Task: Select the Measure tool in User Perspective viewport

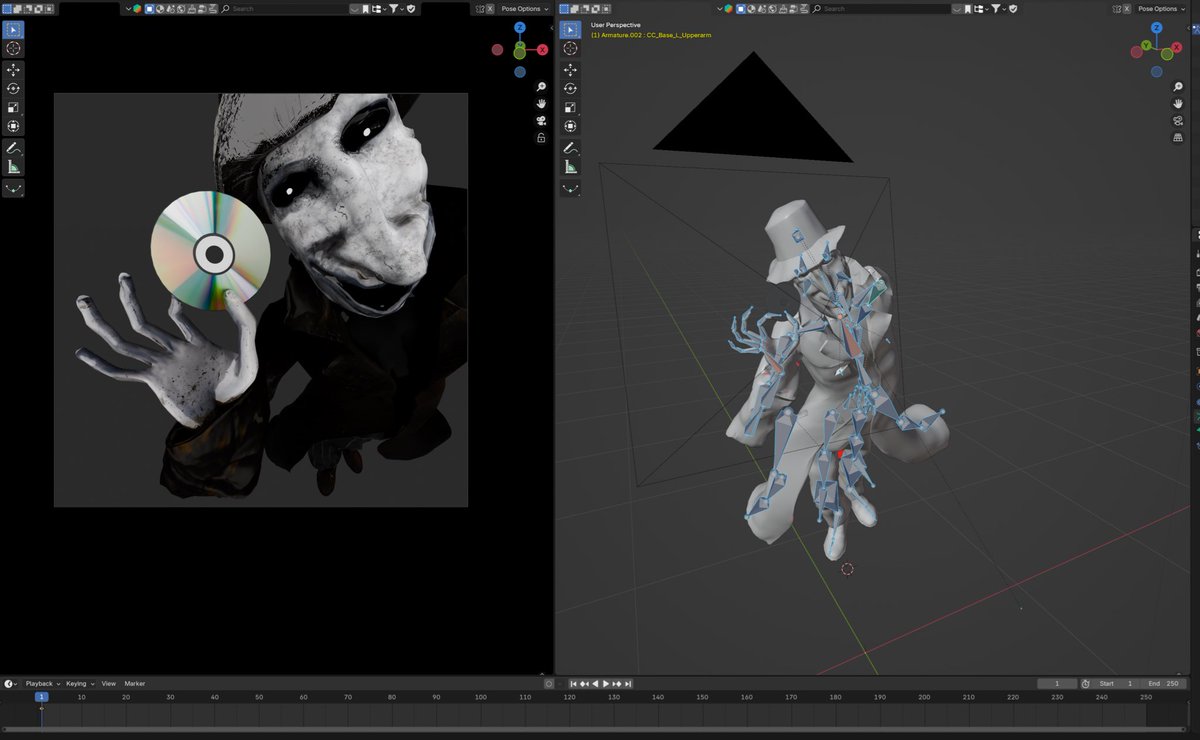Action: coord(571,167)
